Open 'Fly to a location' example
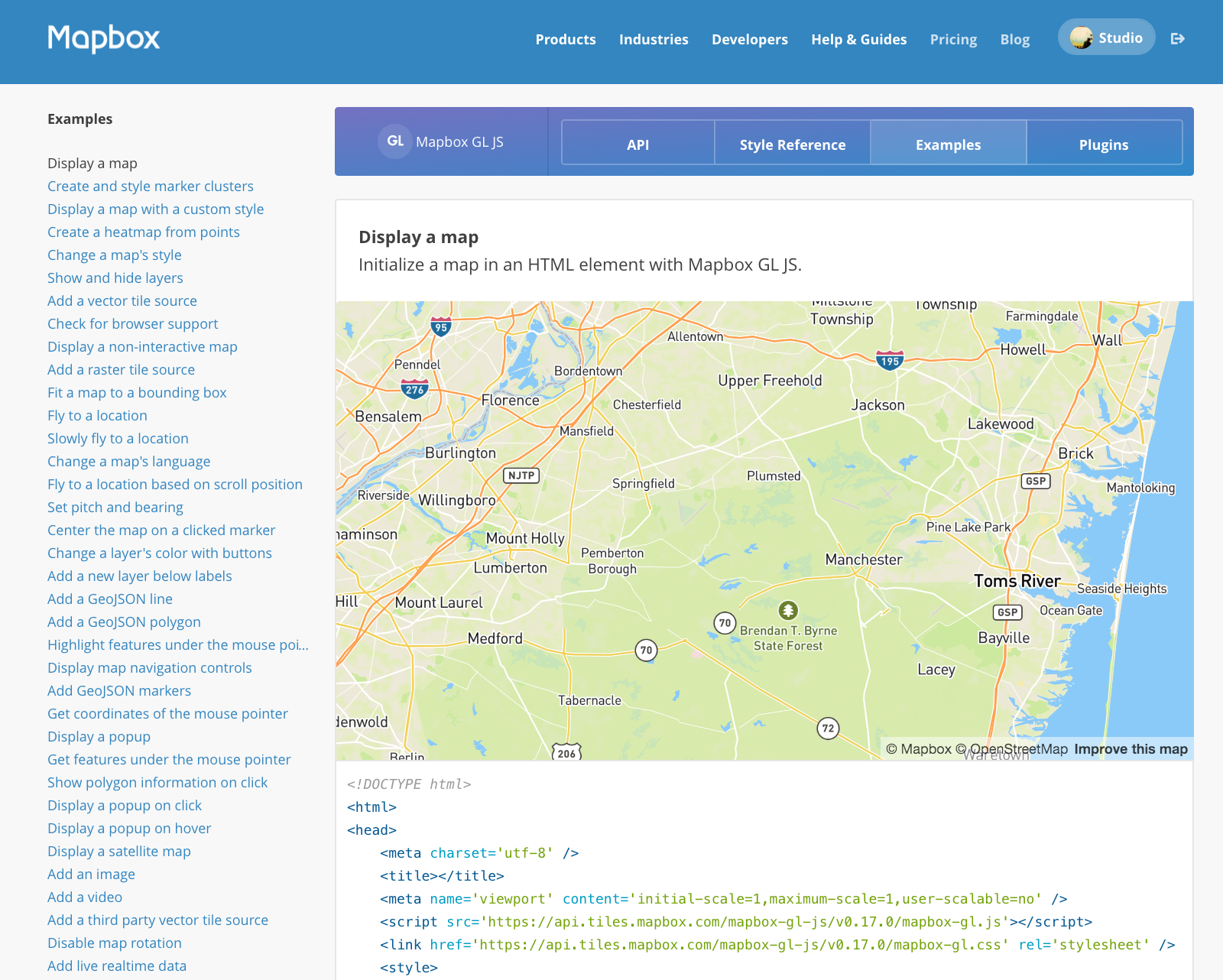 [x=97, y=415]
